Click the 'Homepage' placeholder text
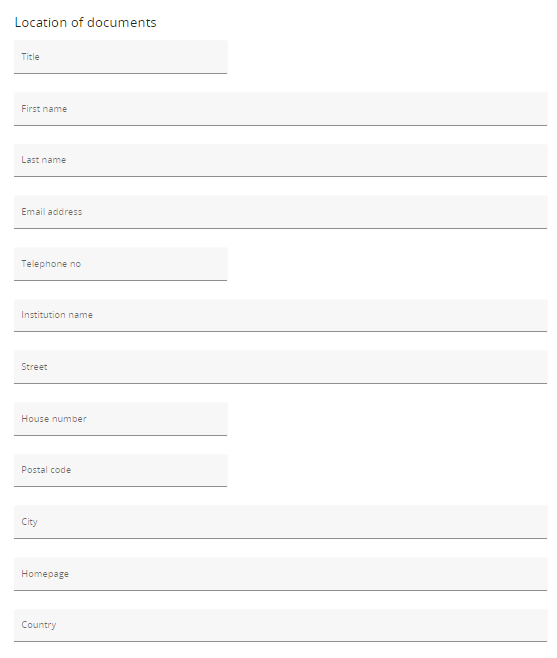Screen dimensions: 557x658 point(45,574)
